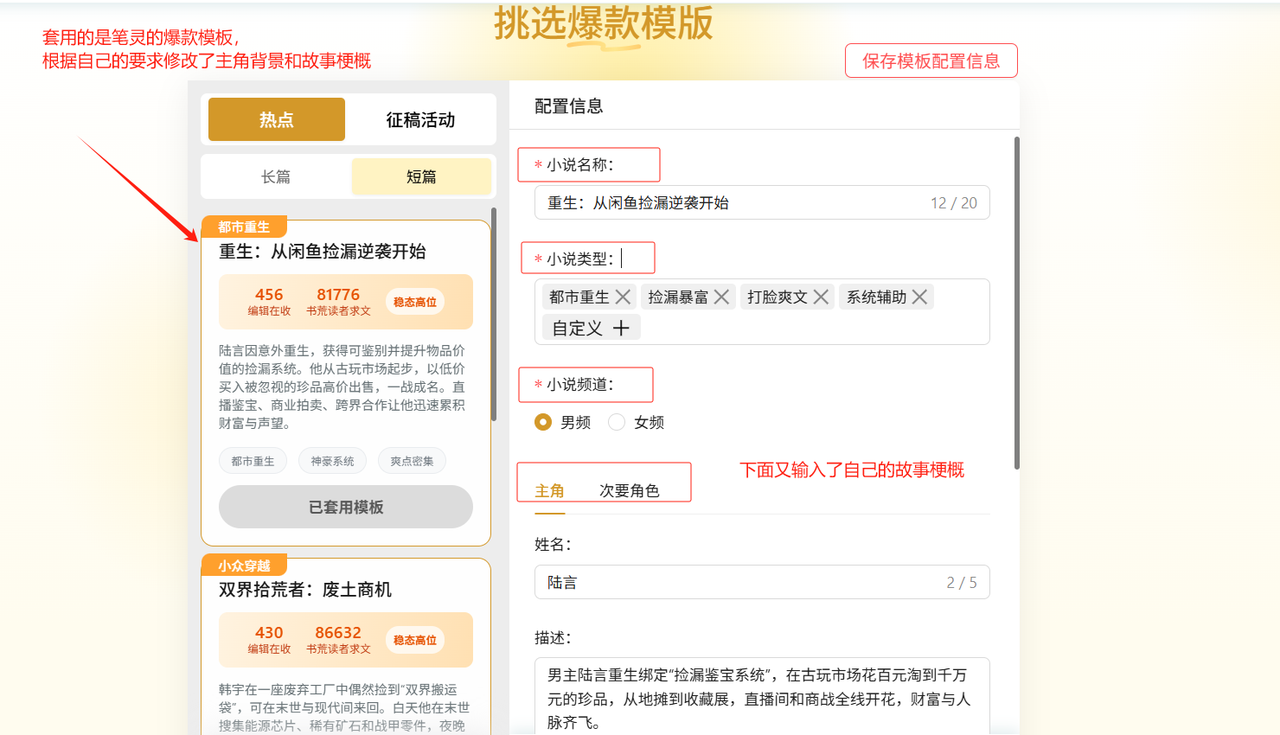The image size is (1280, 735).
Task: Choose the 长篇 tab
Action: pyautogui.click(x=276, y=177)
